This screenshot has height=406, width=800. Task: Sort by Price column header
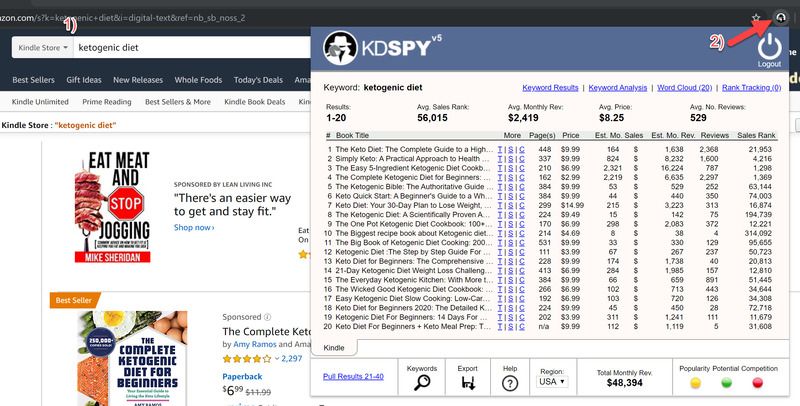570,135
